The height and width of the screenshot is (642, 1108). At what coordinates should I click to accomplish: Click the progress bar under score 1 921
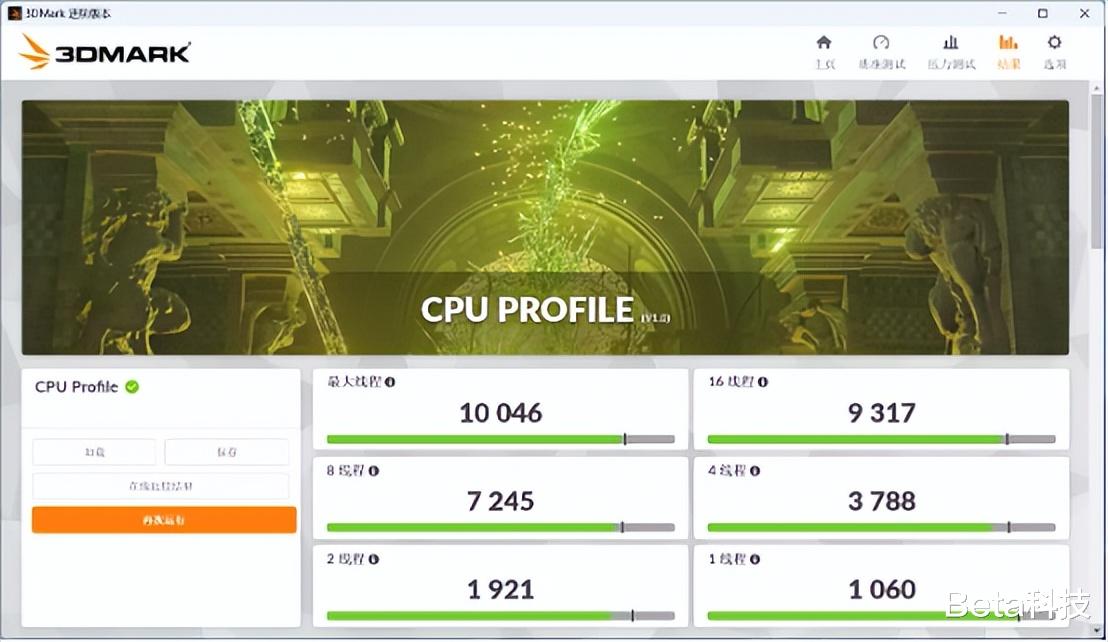tap(500, 616)
